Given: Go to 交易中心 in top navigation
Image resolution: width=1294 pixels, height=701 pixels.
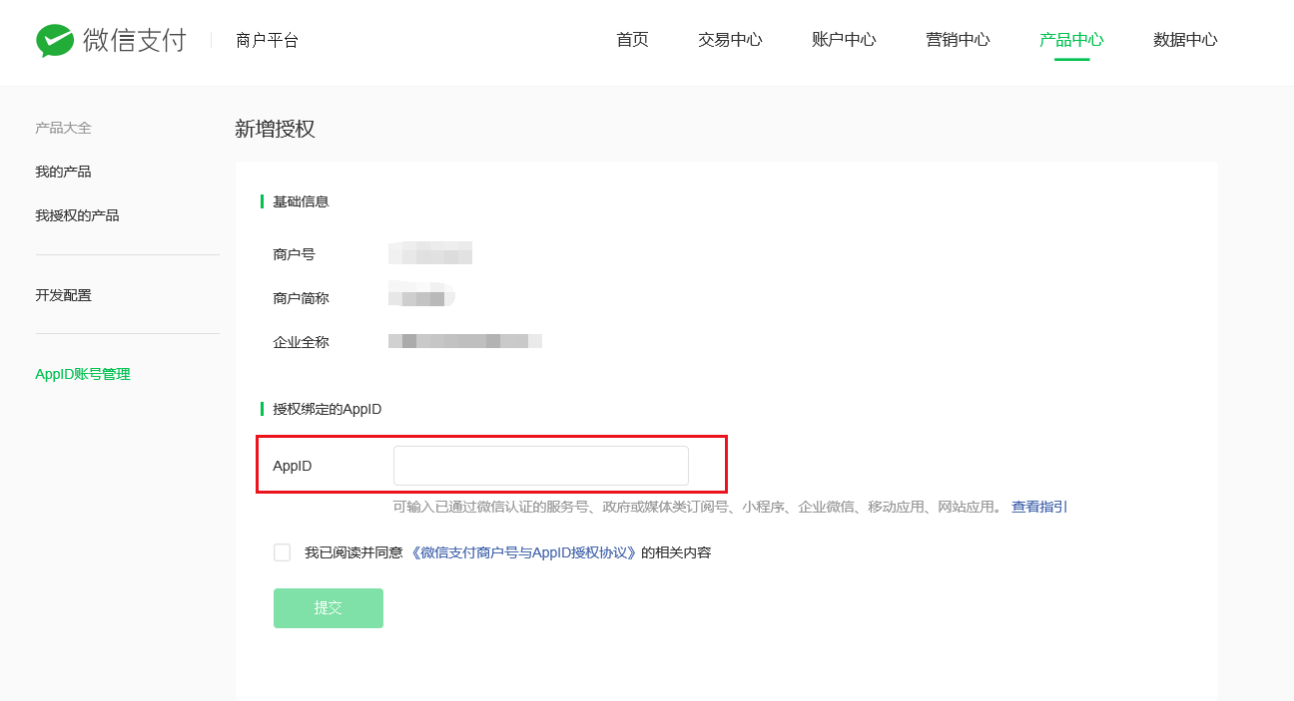Looking at the screenshot, I should pos(730,40).
